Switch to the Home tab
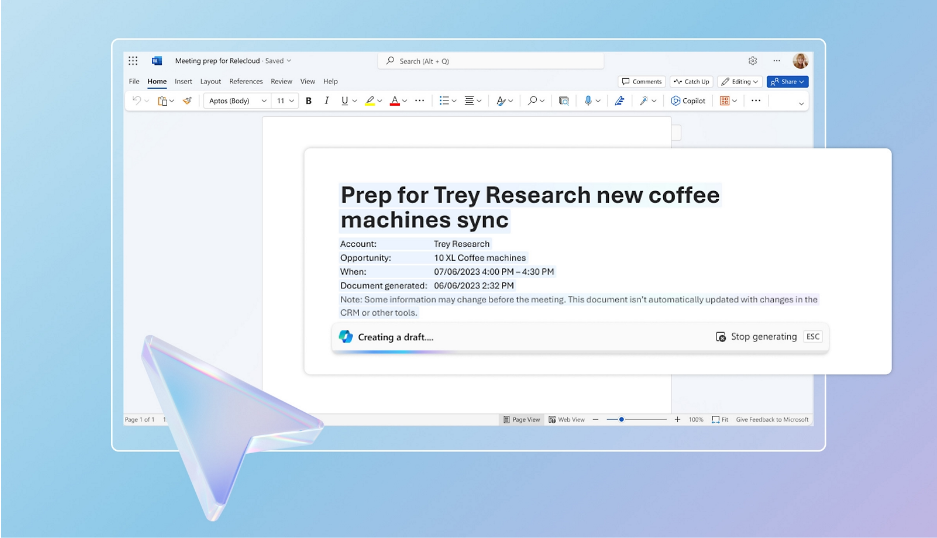The image size is (937, 538). (157, 81)
